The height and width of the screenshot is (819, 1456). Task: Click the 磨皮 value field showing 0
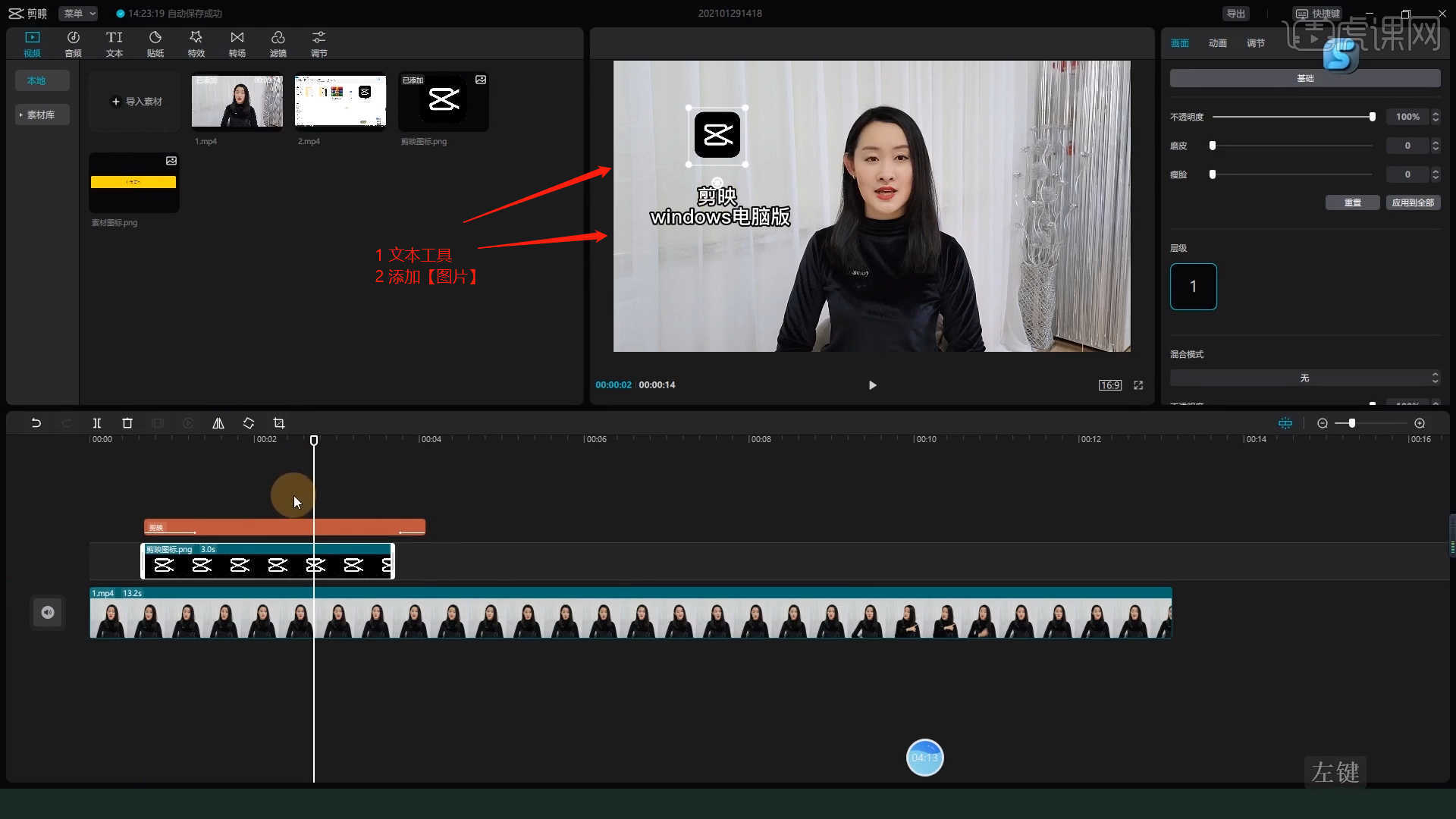point(1407,146)
